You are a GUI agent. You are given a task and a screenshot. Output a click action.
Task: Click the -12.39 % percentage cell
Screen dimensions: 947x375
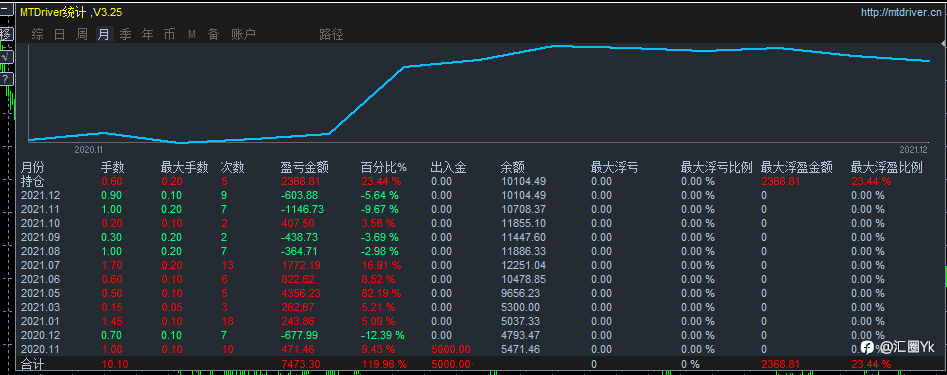coord(382,335)
